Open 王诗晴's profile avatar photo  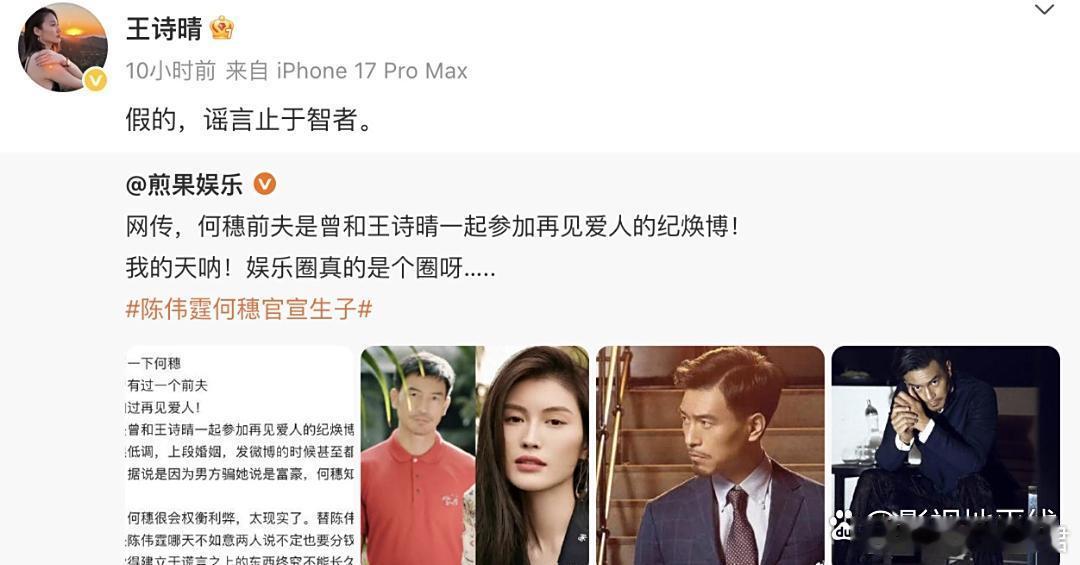(x=63, y=48)
